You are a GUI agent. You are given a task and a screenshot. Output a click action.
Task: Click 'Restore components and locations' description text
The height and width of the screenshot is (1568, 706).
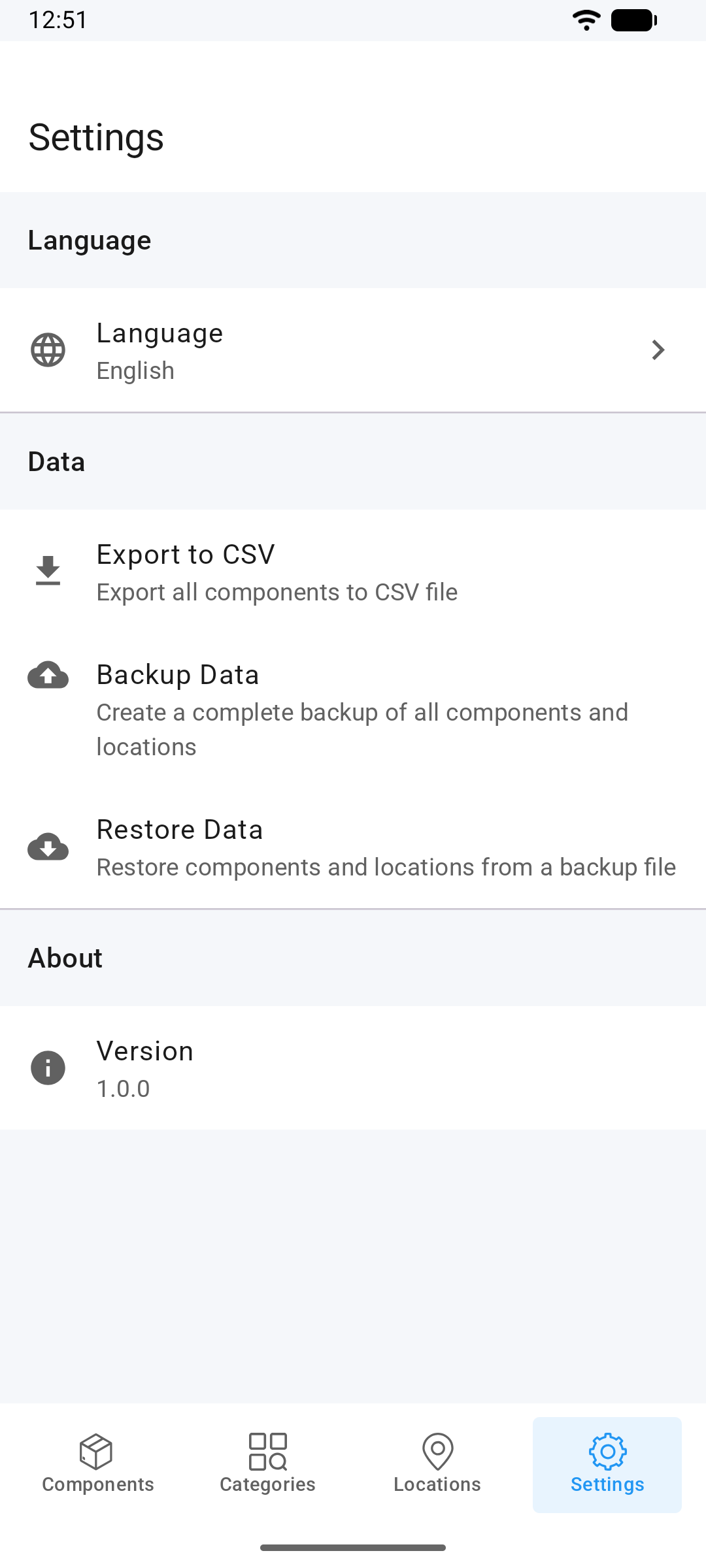[386, 868]
